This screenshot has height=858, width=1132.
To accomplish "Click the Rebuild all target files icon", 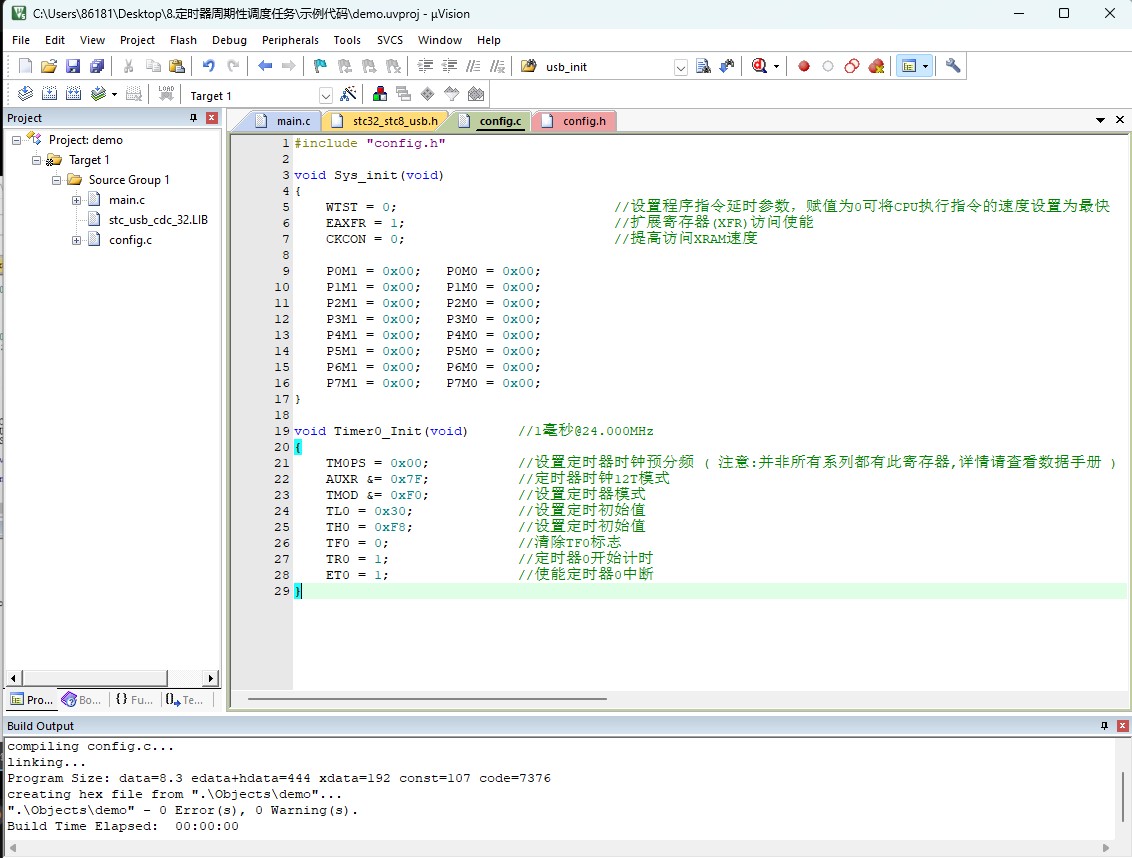I will tap(74, 94).
